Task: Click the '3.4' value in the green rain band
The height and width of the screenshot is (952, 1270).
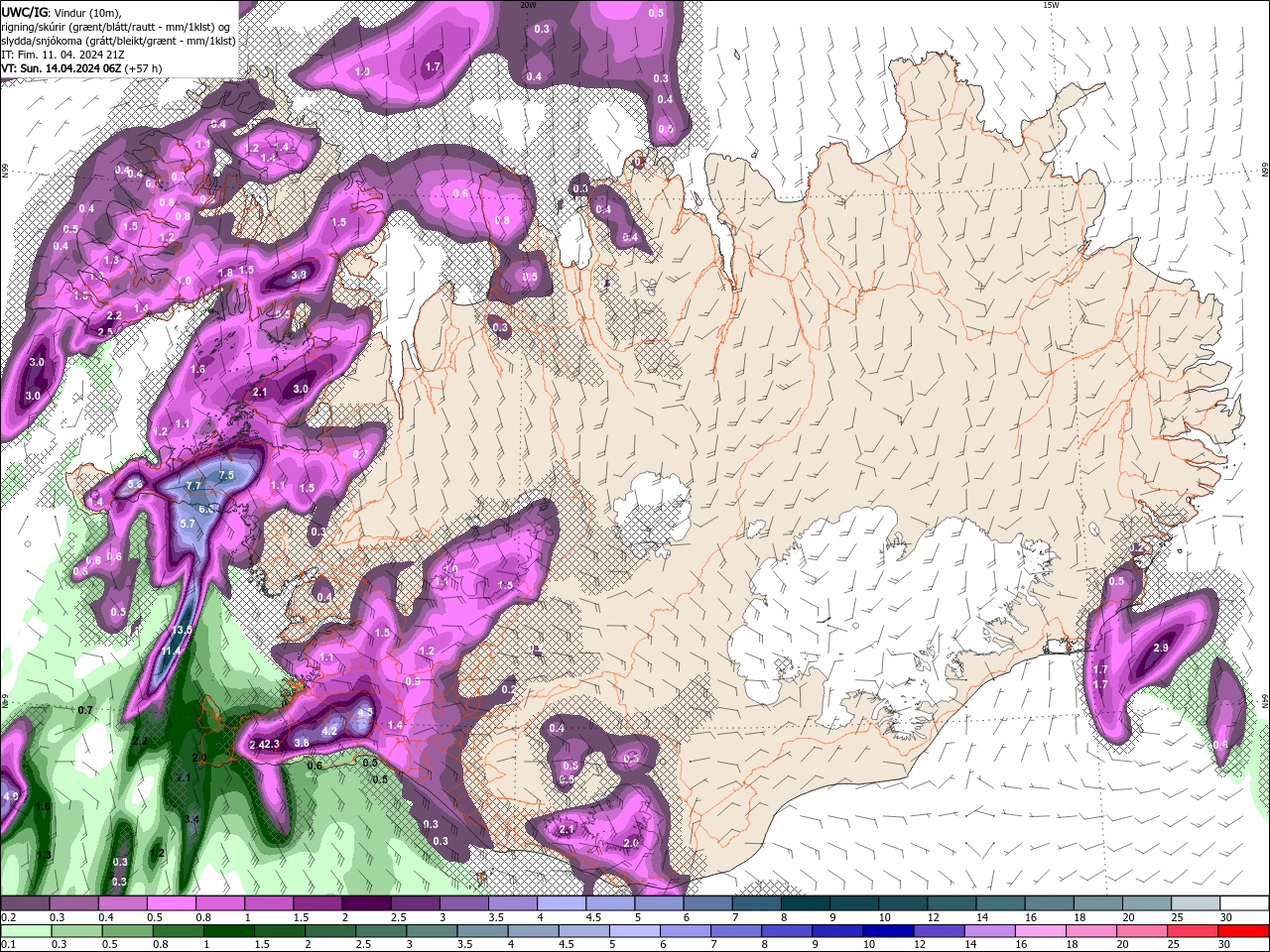Action: (x=191, y=819)
